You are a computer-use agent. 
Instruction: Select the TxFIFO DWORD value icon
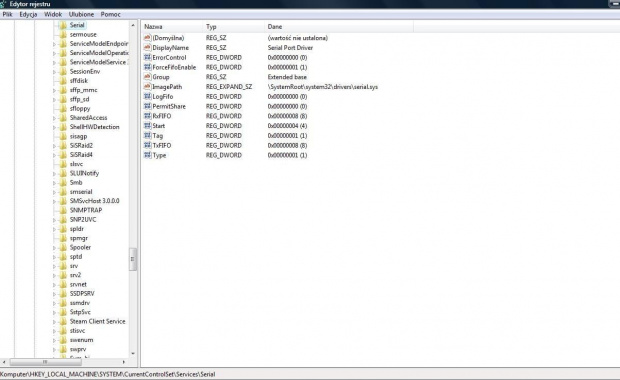[x=147, y=145]
